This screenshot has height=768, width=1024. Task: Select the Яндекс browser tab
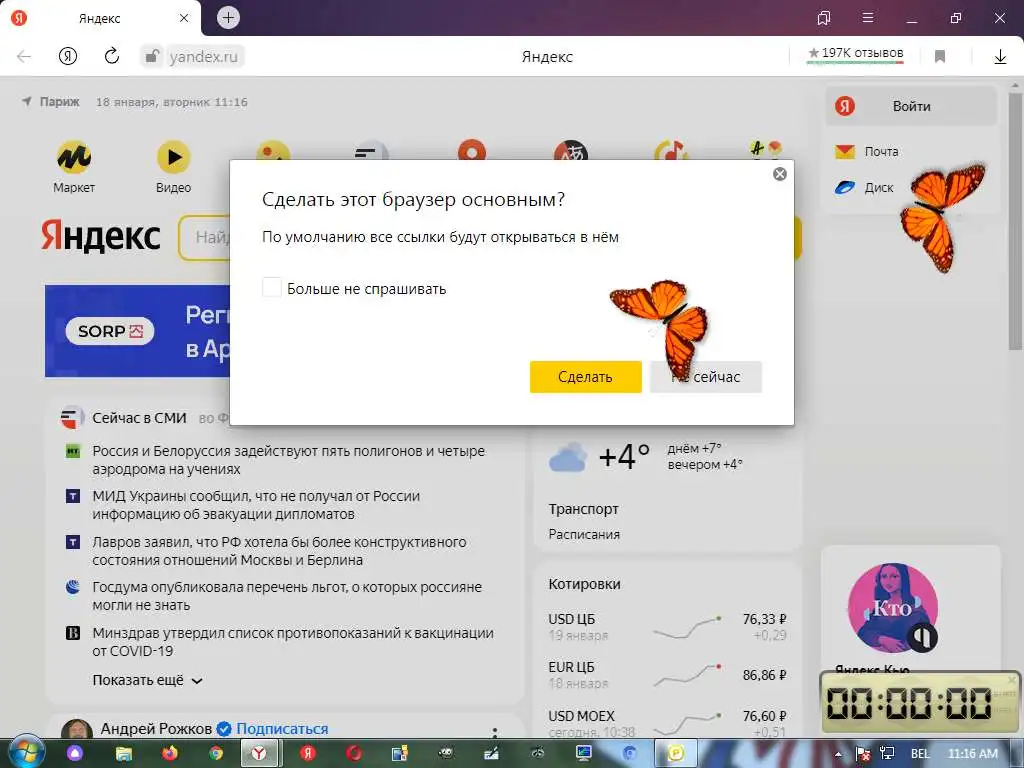[x=101, y=18]
